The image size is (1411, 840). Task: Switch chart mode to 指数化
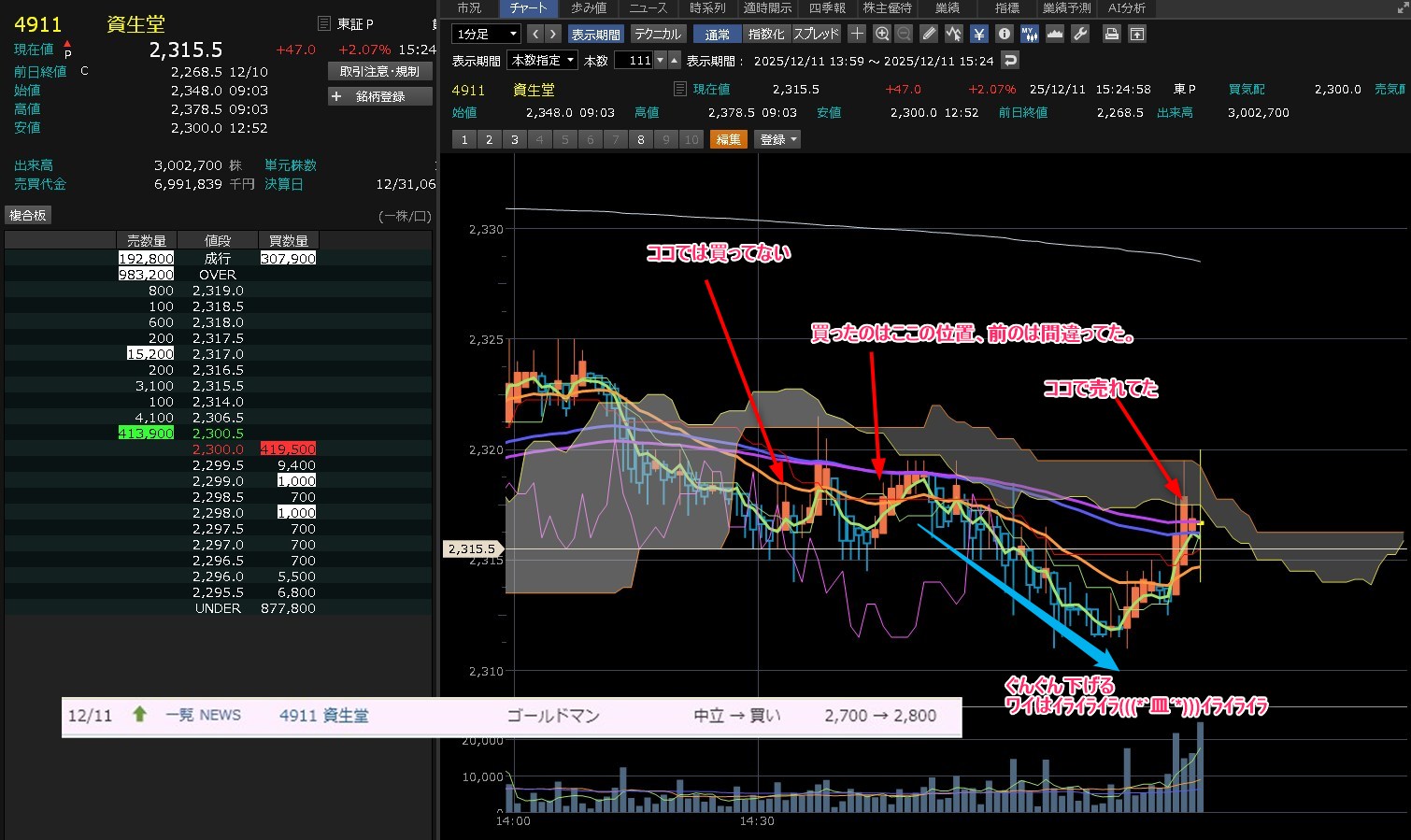click(765, 34)
